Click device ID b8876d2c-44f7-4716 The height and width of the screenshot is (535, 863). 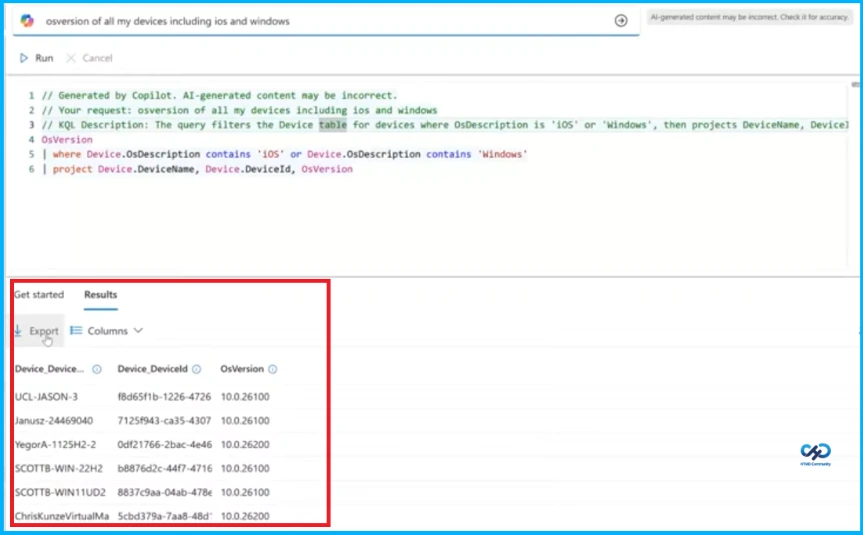[165, 468]
